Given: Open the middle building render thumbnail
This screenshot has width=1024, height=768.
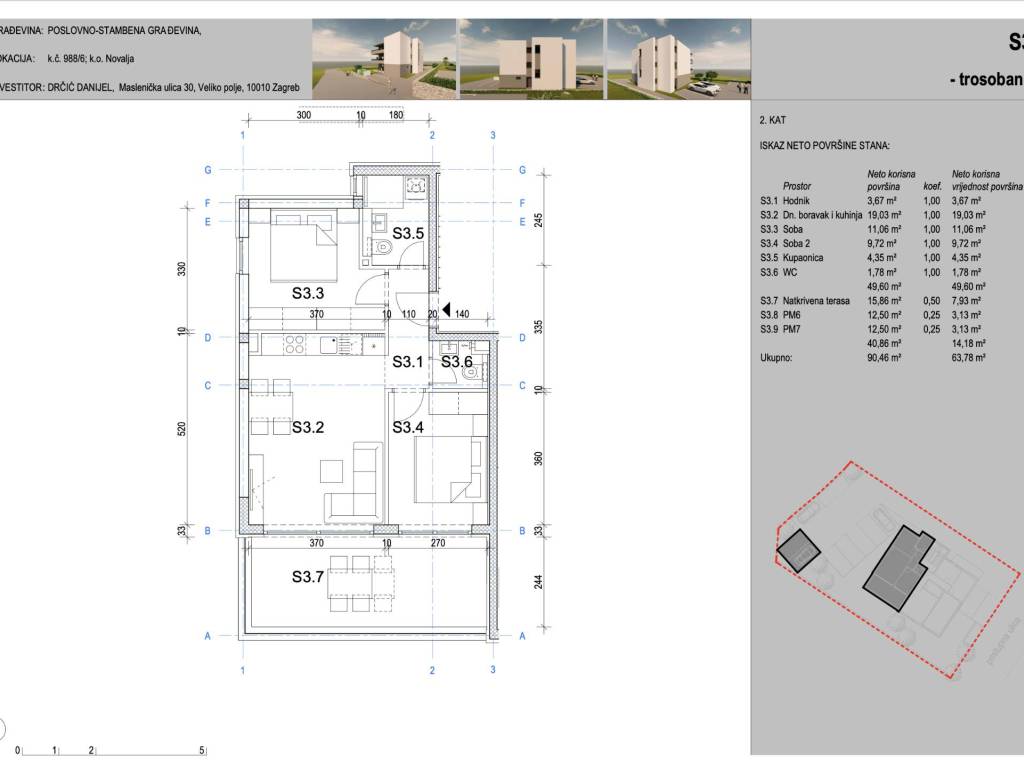Looking at the screenshot, I should (530, 60).
